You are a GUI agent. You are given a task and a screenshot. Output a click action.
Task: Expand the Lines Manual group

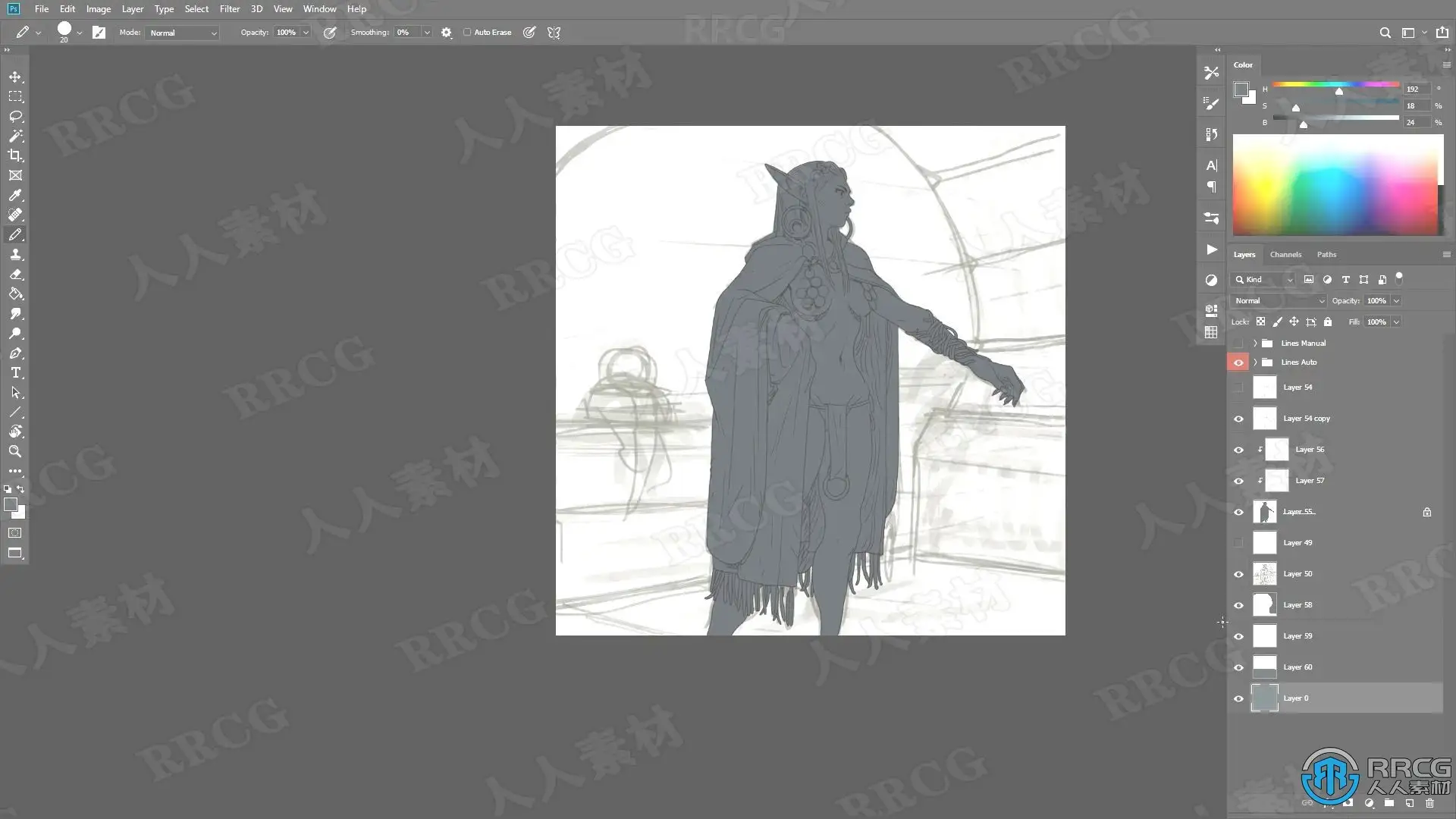1255,344
